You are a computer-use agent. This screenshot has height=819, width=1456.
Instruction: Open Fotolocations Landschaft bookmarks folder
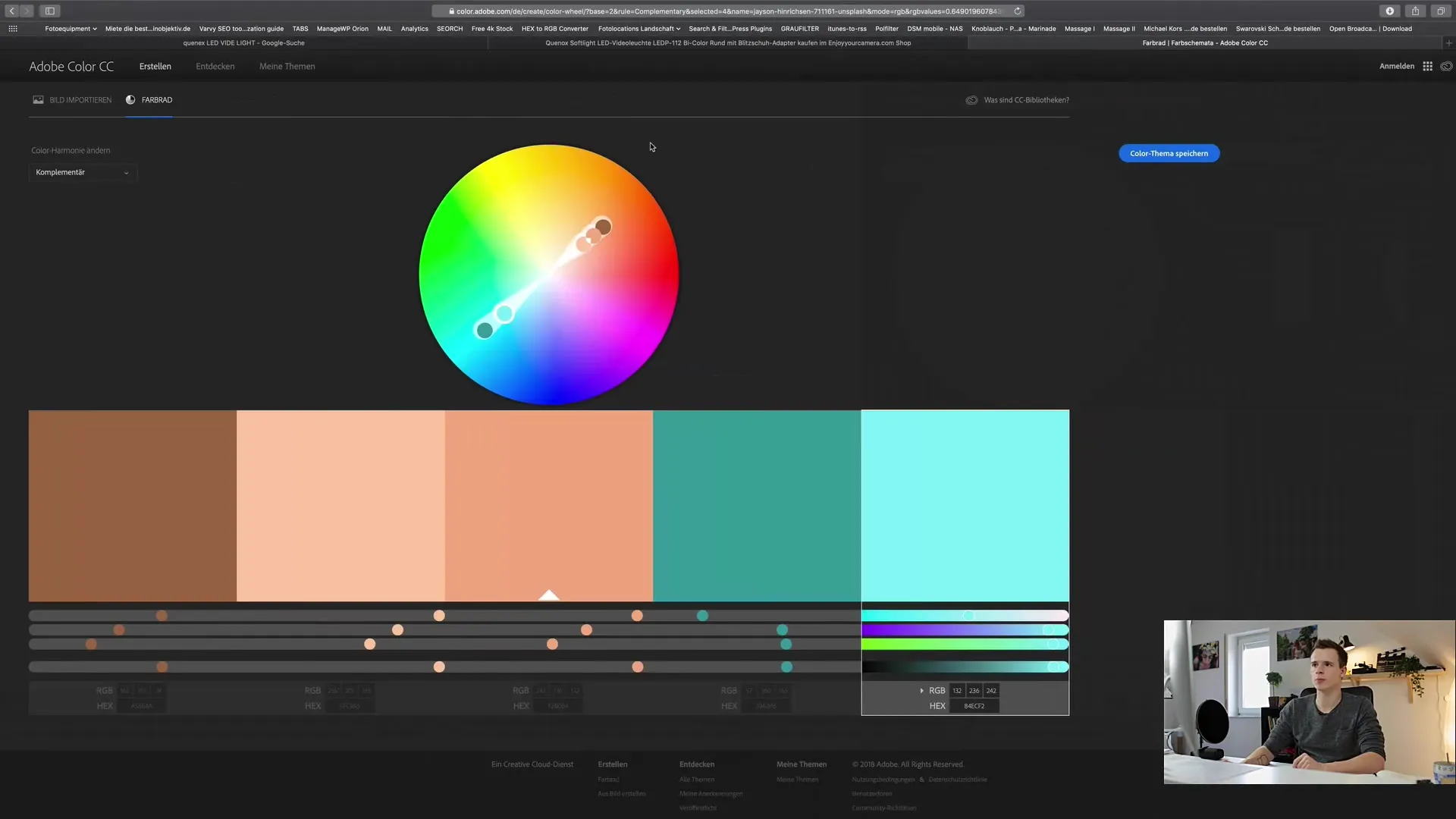[639, 29]
